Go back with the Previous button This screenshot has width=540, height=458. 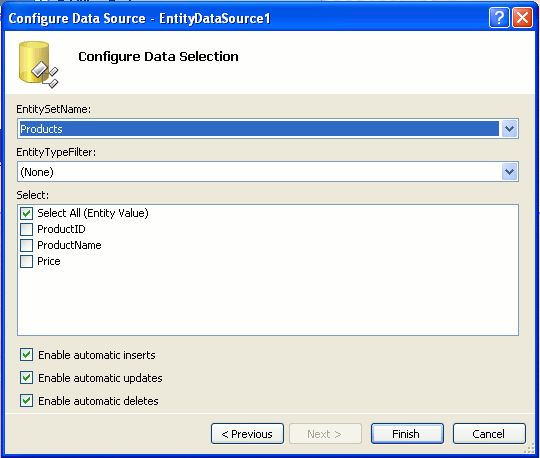pyautogui.click(x=247, y=434)
